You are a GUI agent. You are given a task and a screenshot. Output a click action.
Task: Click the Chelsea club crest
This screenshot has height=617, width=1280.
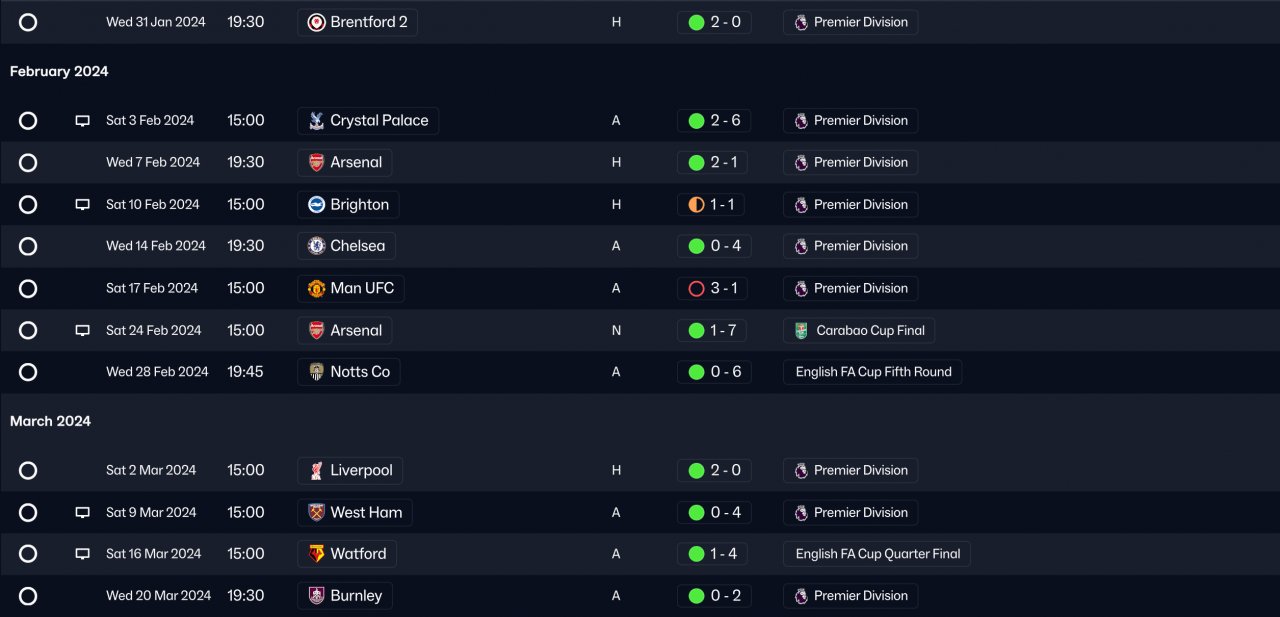(316, 246)
